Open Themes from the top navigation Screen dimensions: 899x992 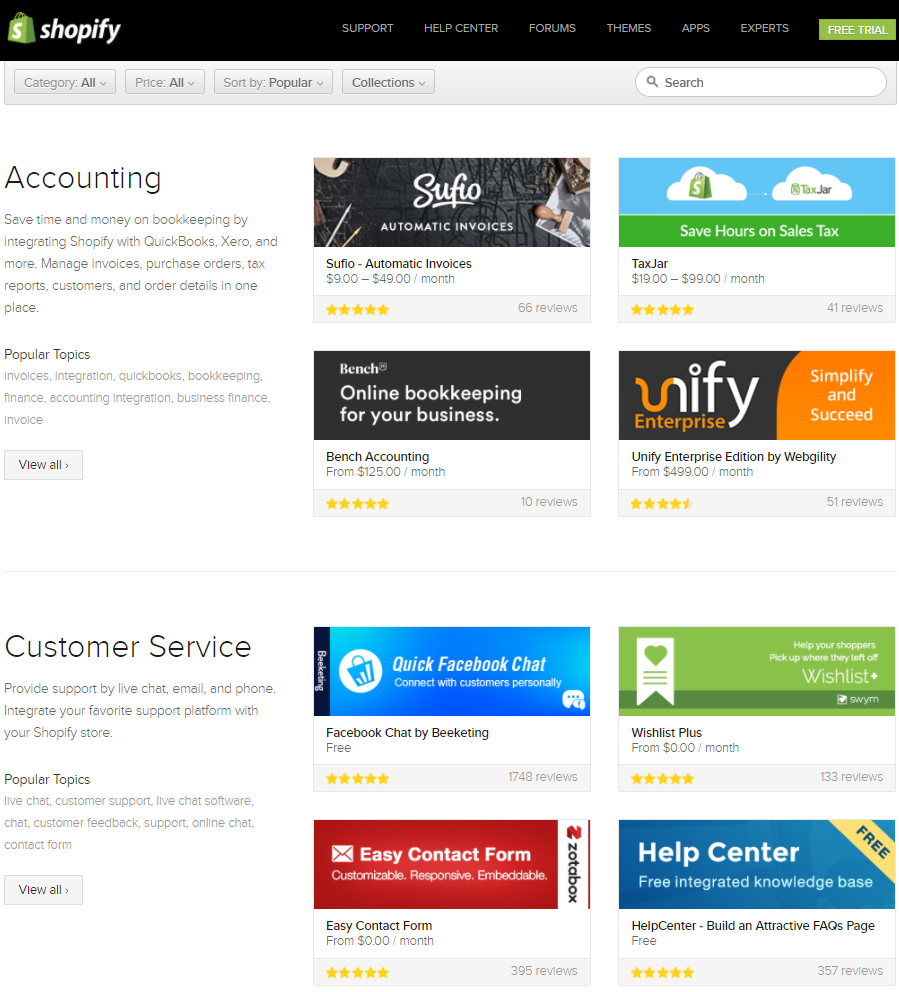point(629,28)
